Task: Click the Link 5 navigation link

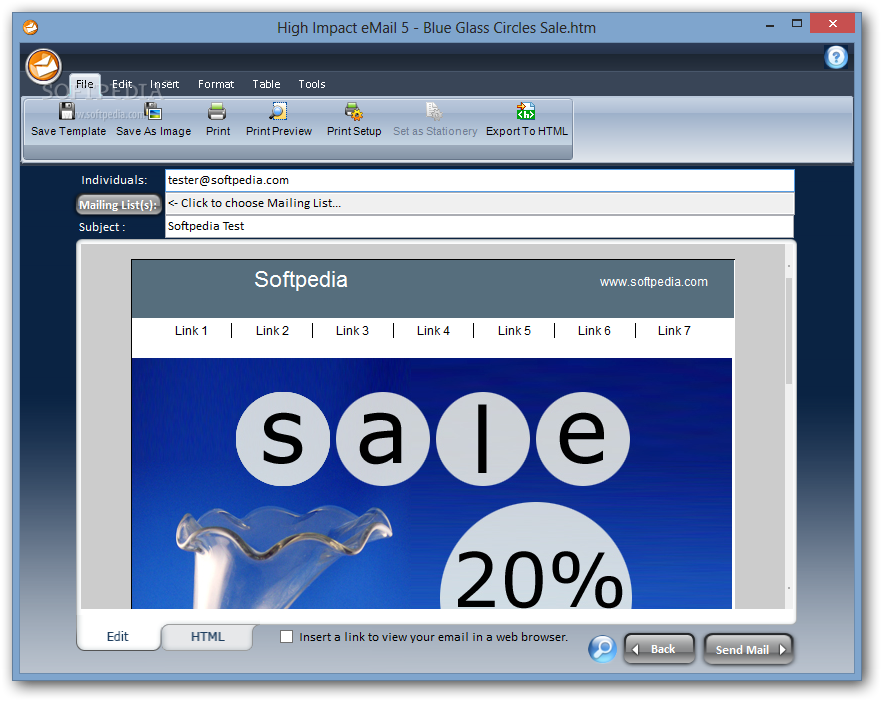Action: (514, 330)
